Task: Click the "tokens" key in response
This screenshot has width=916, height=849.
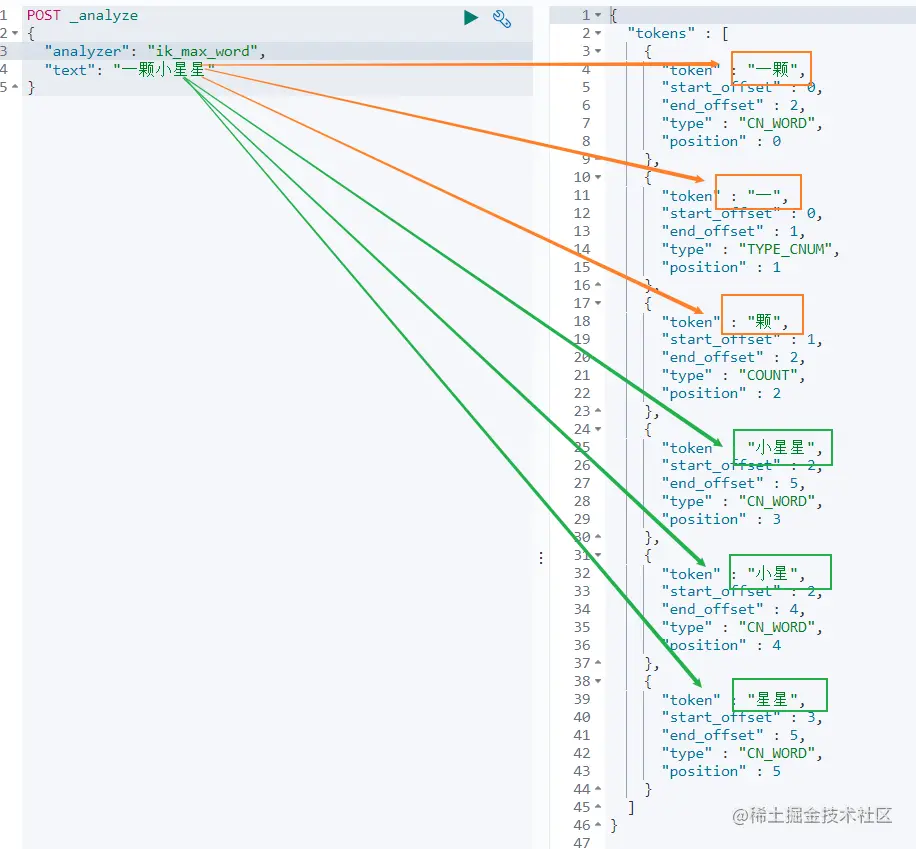Action: 661,33
